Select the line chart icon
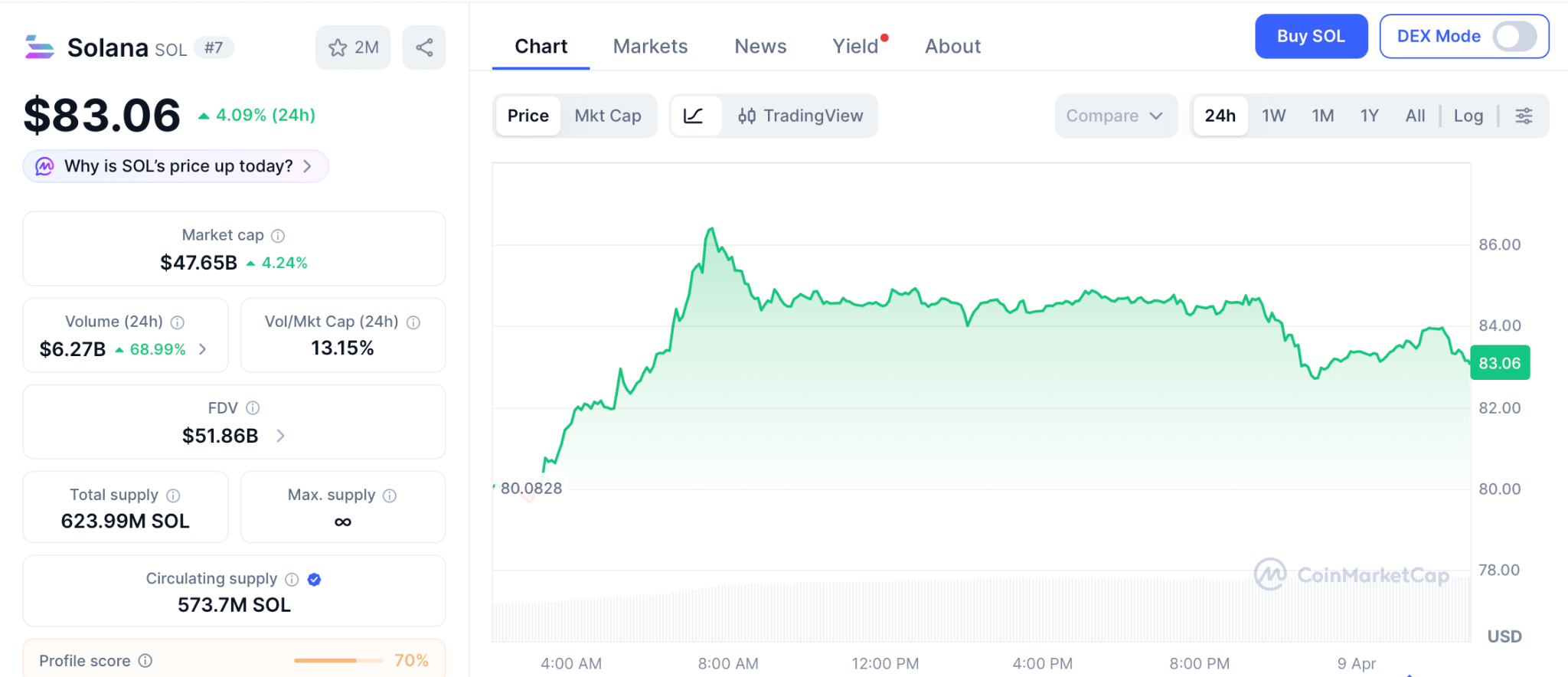1568x677 pixels. [694, 116]
